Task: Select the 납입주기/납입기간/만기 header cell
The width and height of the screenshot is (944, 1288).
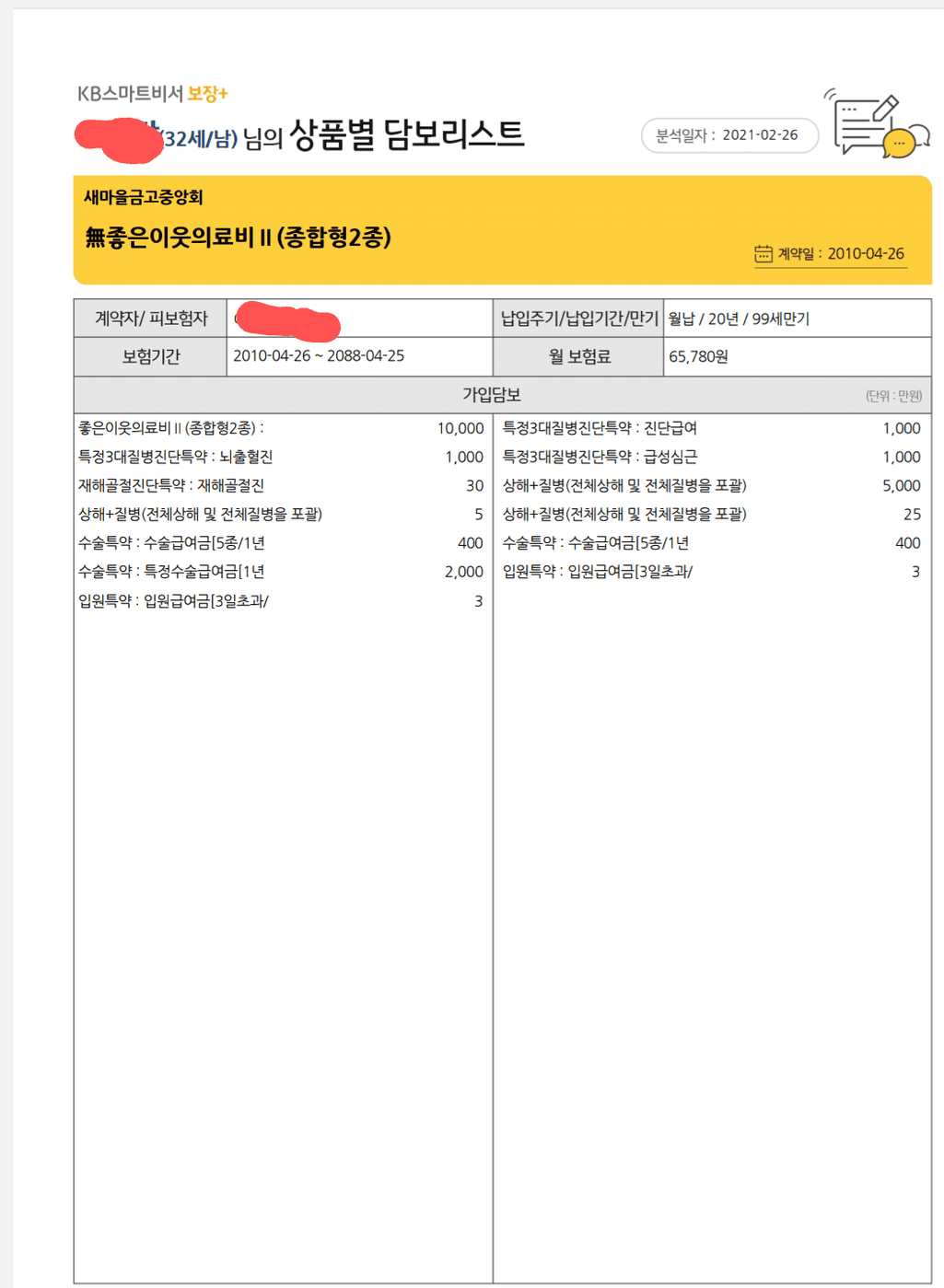Action: (578, 319)
